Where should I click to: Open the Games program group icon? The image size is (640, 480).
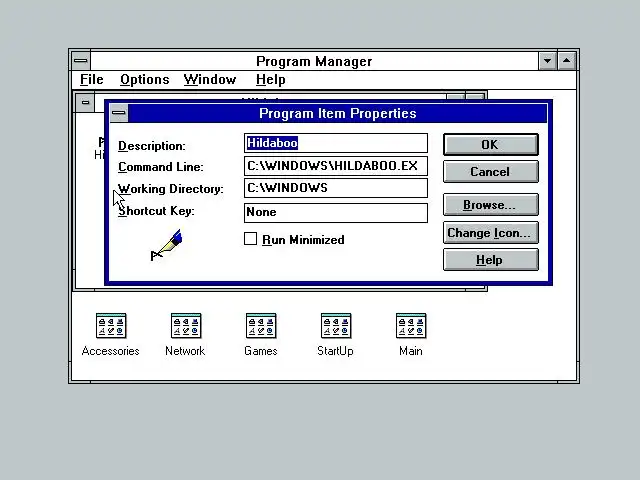tap(261, 326)
